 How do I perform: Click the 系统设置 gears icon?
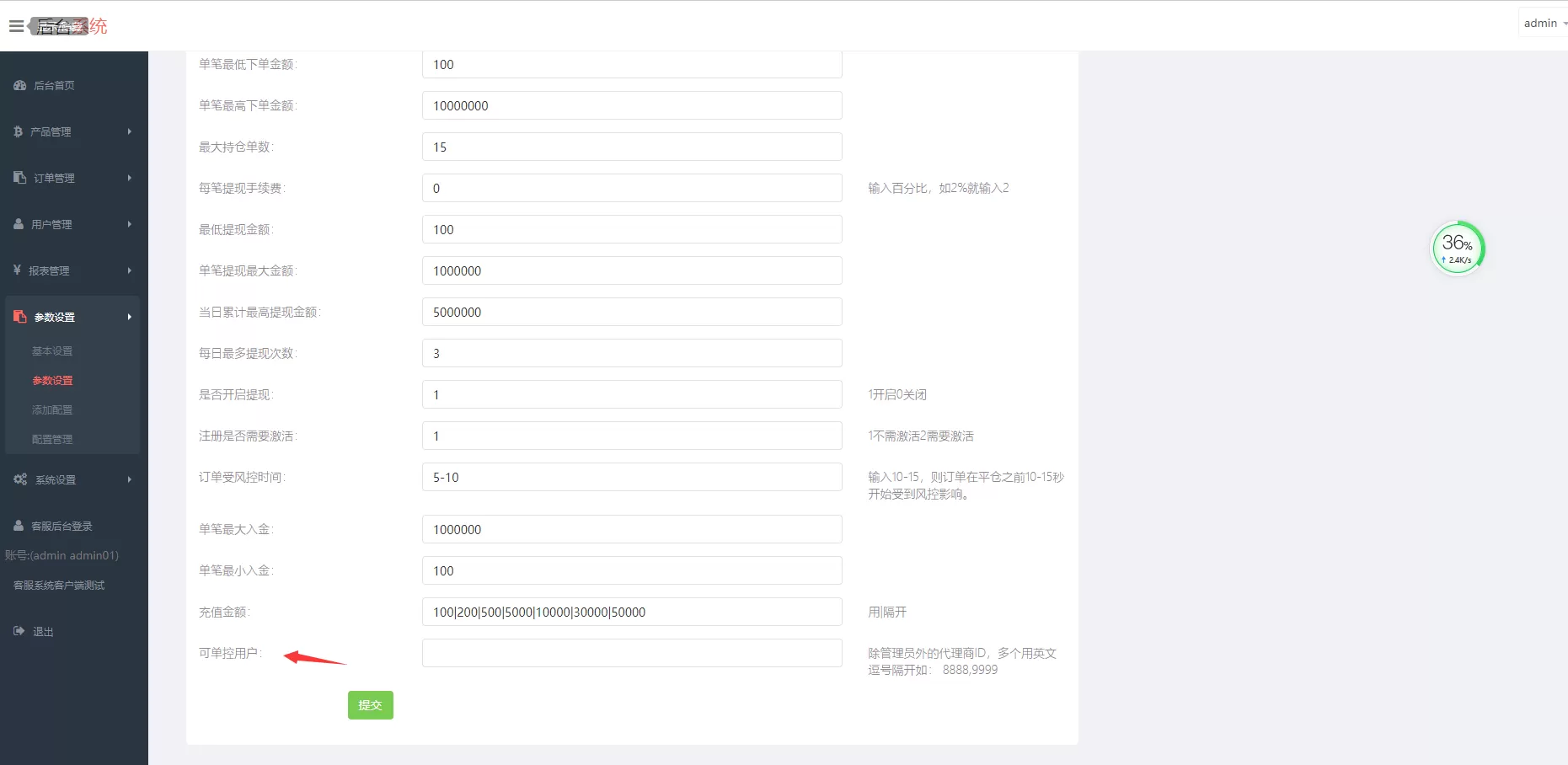coord(19,479)
